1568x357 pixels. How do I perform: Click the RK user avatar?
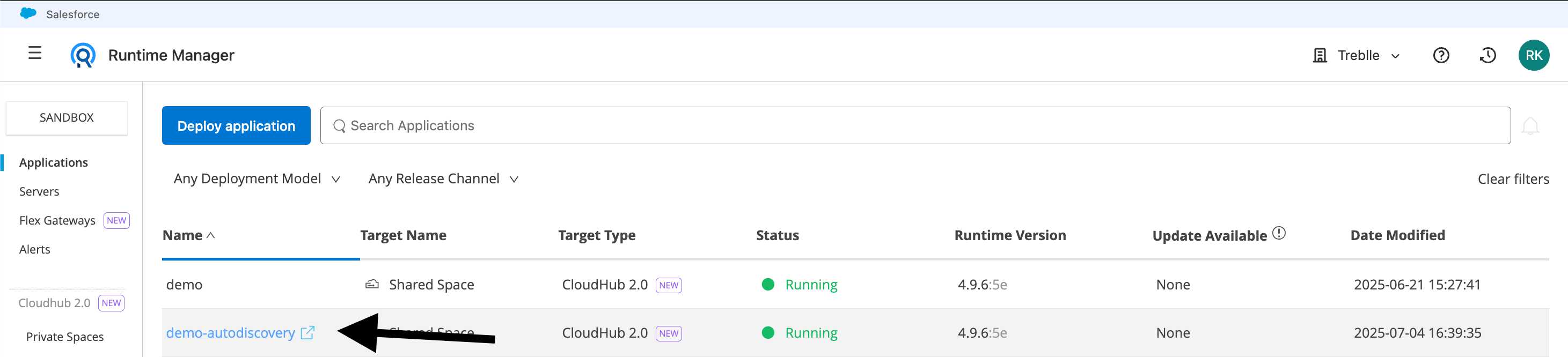coord(1533,55)
